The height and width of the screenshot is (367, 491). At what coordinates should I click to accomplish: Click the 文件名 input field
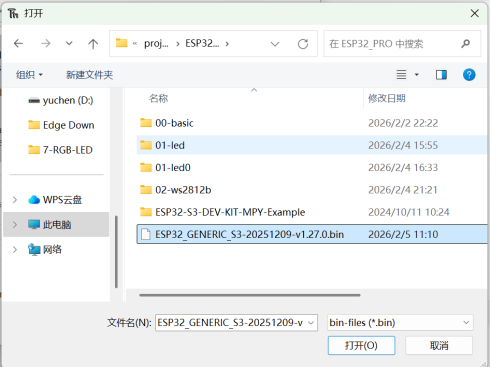pyautogui.click(x=230, y=323)
